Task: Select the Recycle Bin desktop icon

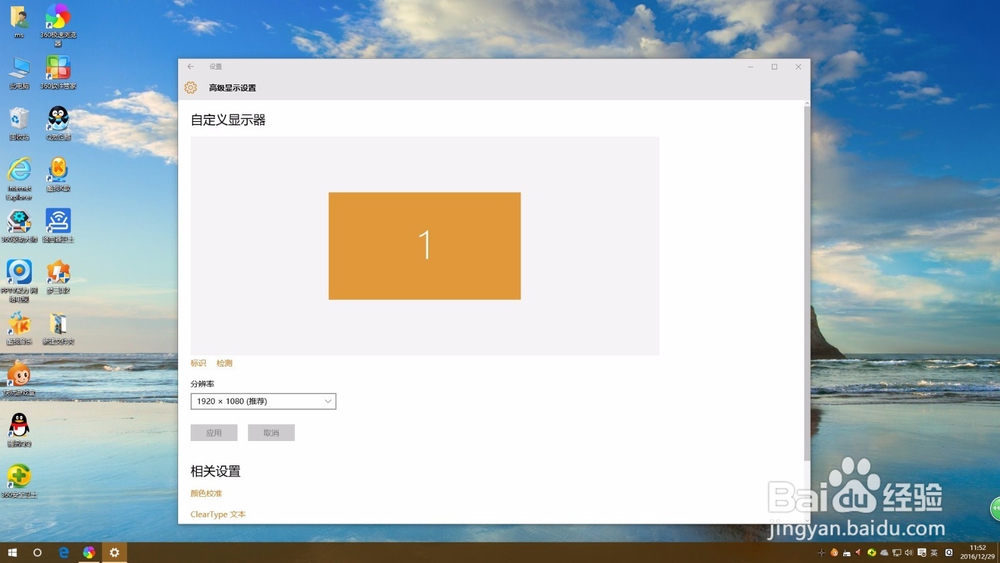Action: click(x=19, y=123)
